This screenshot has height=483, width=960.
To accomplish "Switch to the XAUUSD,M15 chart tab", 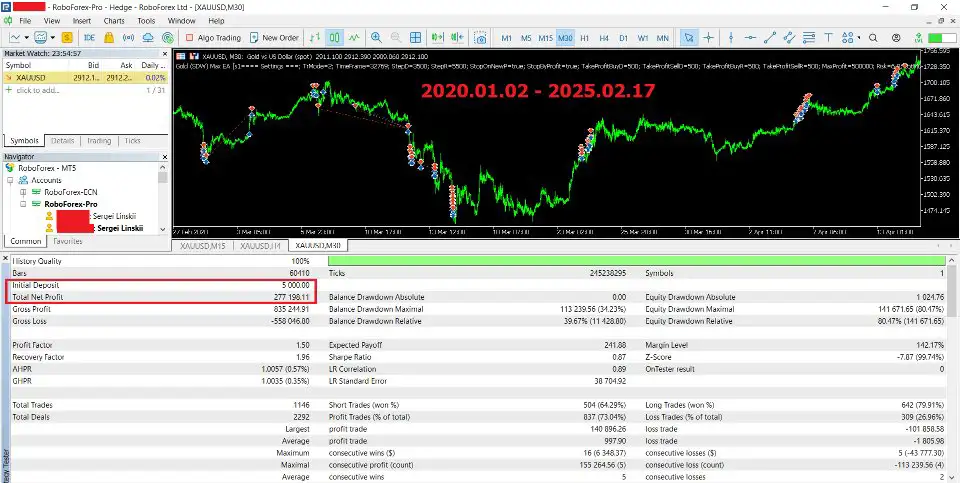I will [203, 245].
